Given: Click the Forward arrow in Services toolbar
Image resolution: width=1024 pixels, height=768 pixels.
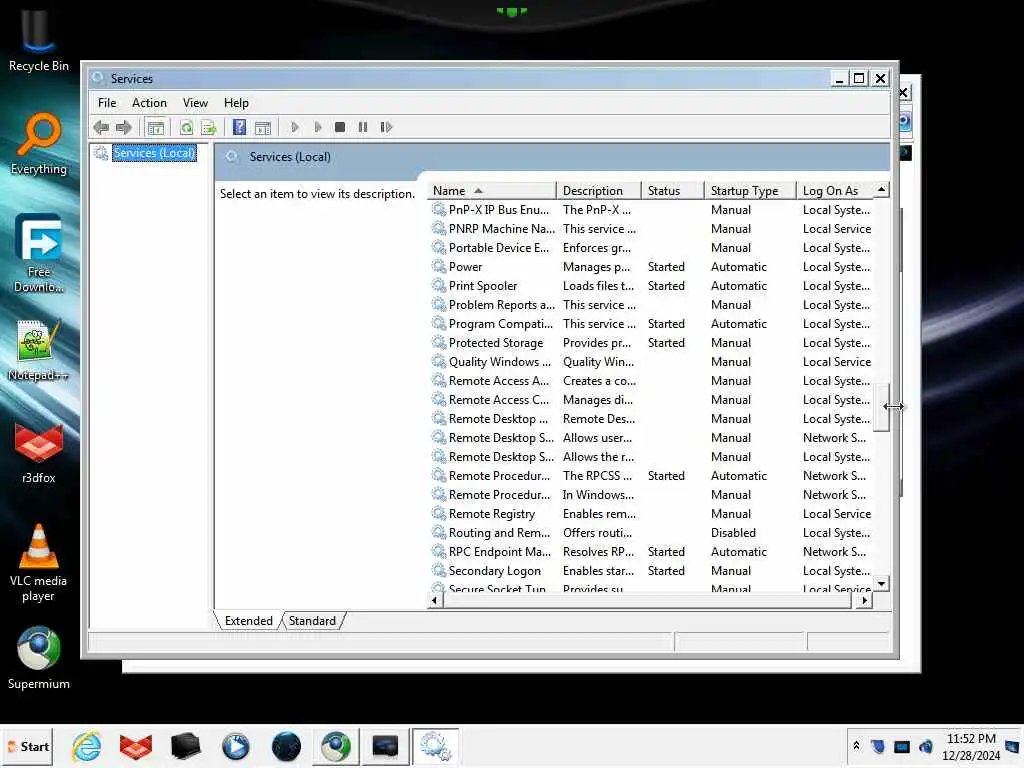Looking at the screenshot, I should [x=123, y=127].
